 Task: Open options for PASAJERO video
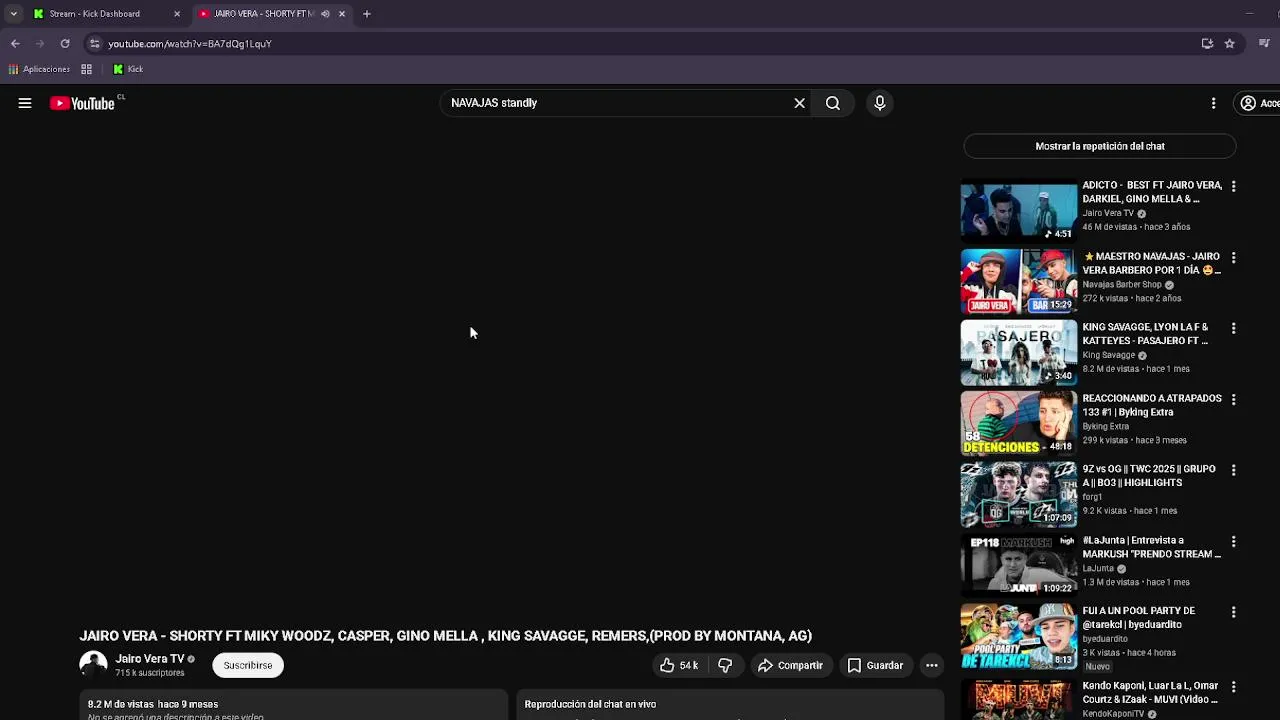1233,328
